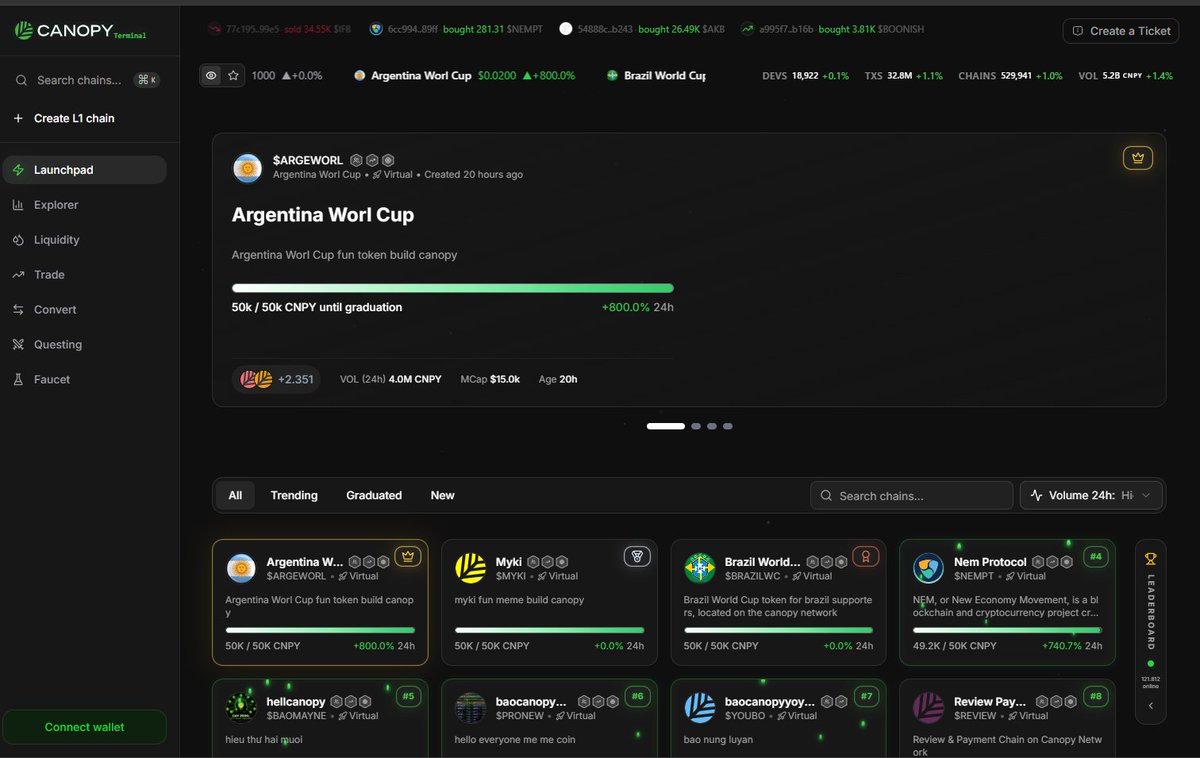Click the $YOUBO card blue logo icon

click(x=699, y=708)
